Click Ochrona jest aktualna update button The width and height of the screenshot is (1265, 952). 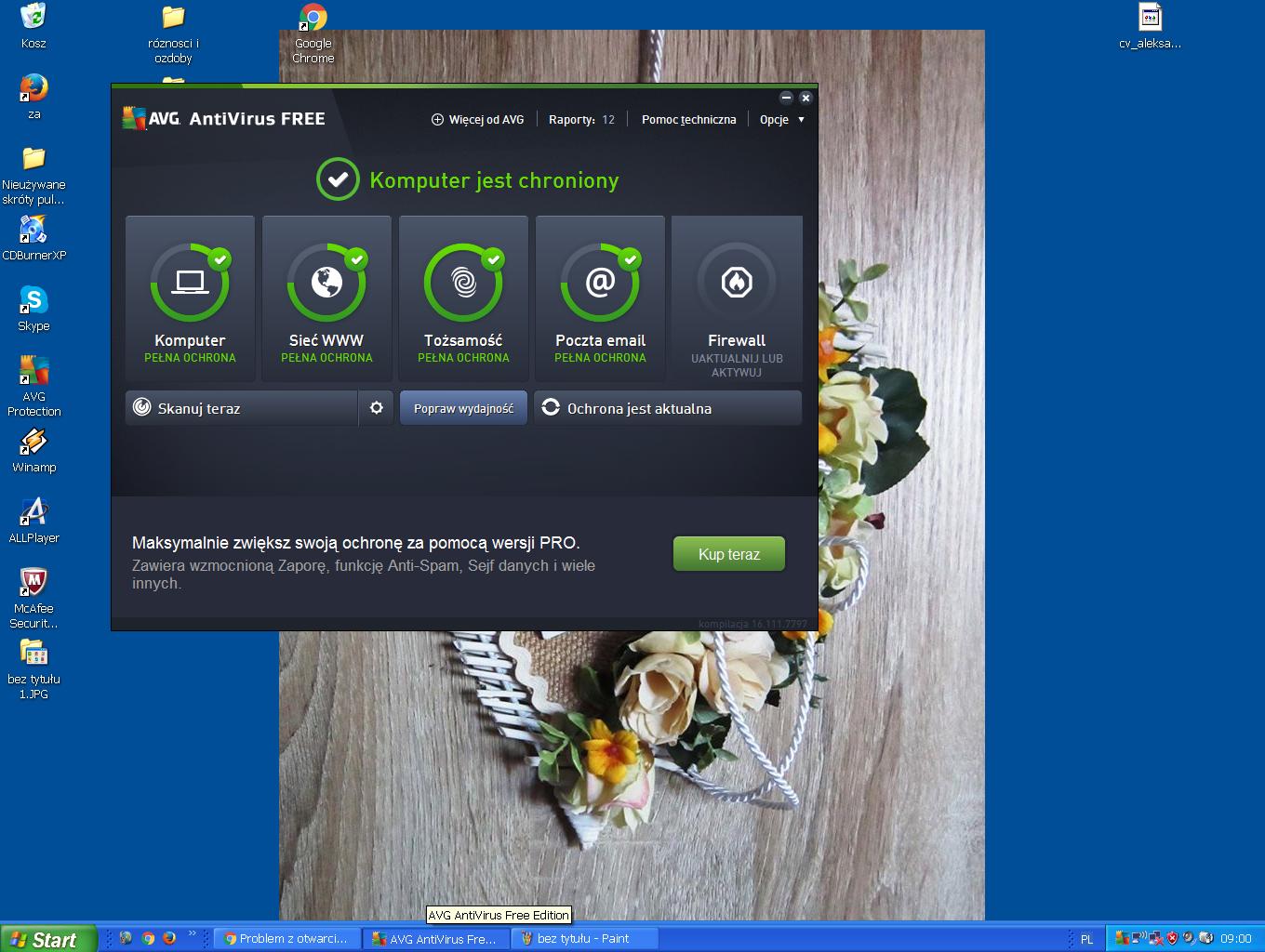667,408
